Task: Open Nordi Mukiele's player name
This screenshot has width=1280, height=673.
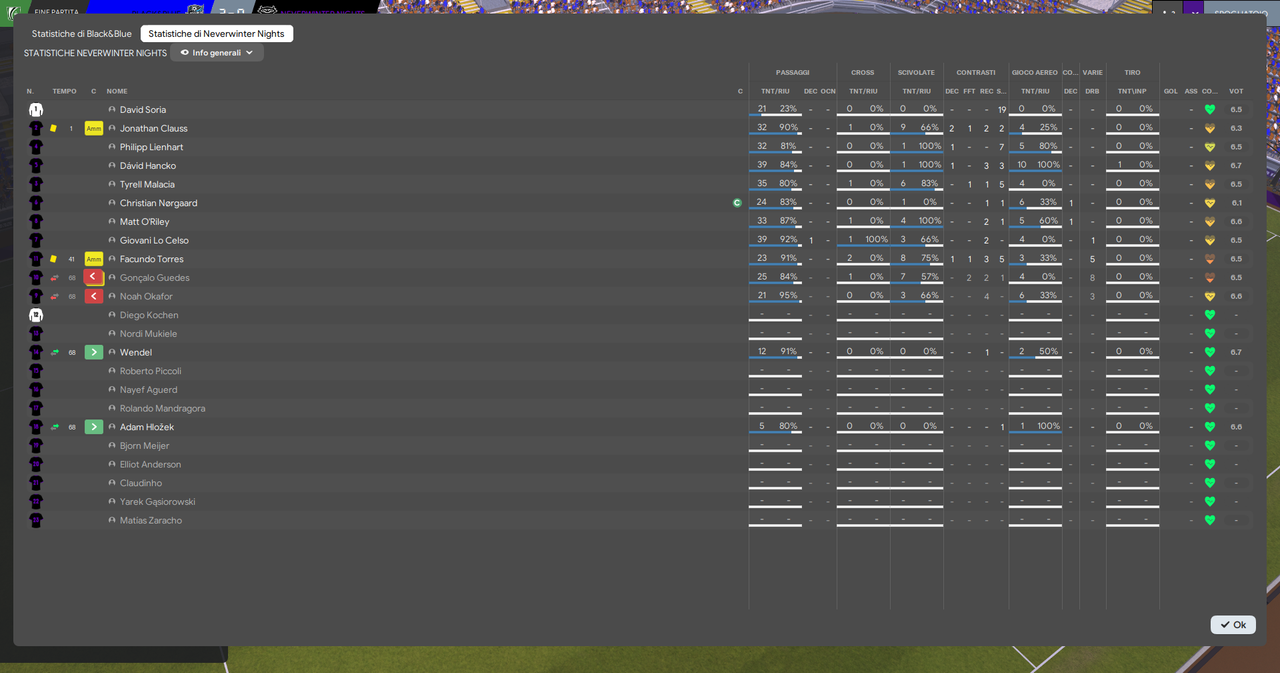Action: pyautogui.click(x=148, y=334)
